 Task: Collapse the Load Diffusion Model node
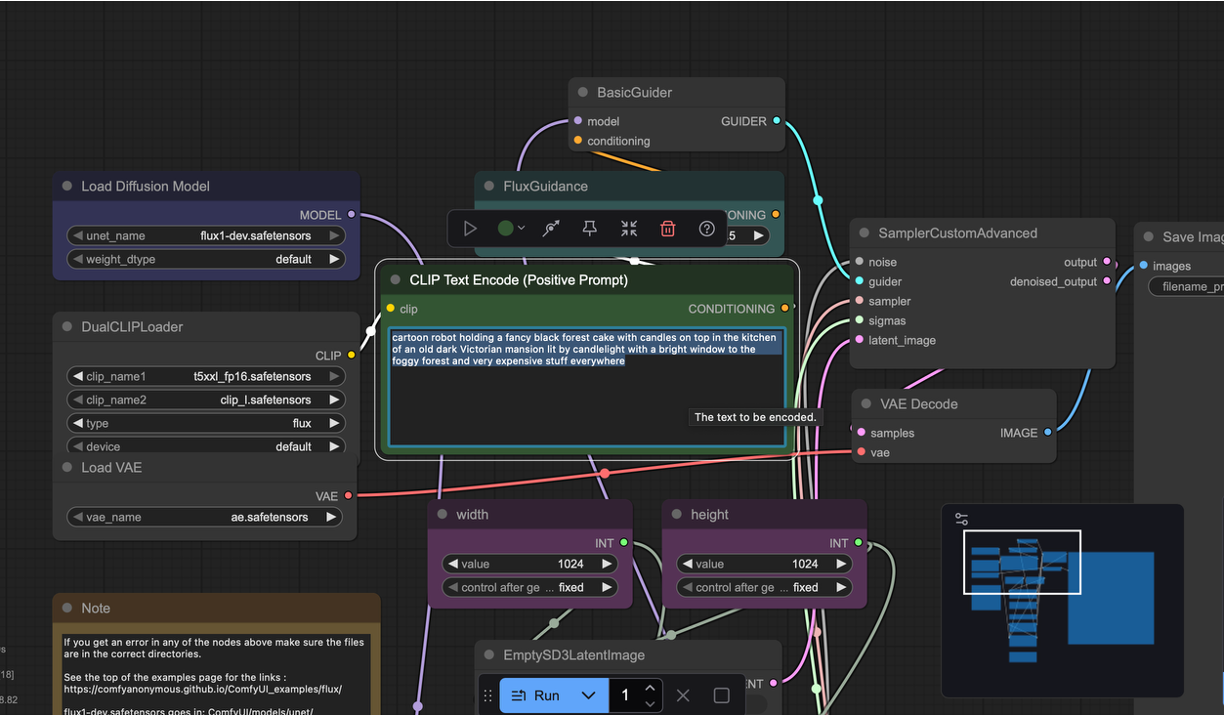(x=67, y=186)
